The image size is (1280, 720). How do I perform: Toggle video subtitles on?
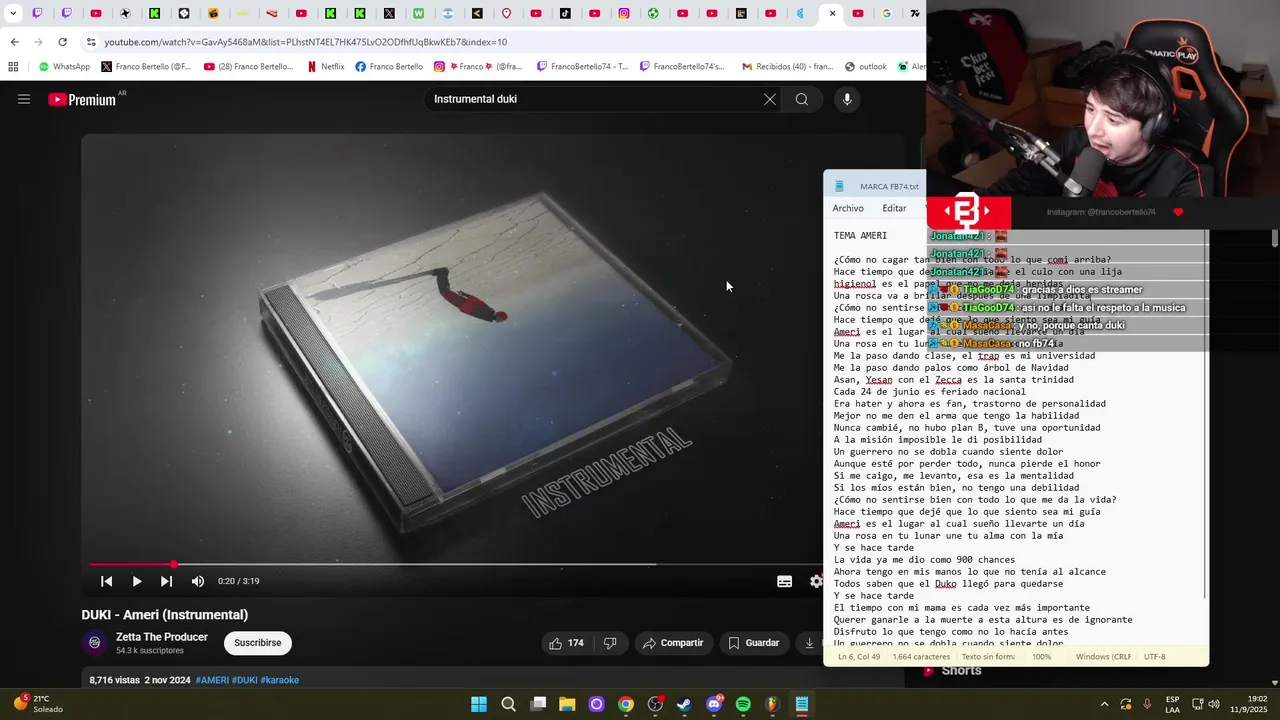785,581
